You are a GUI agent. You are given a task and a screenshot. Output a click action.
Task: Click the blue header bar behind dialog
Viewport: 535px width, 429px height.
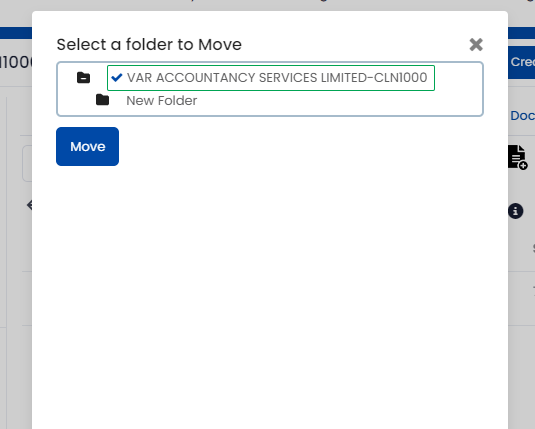click(x=16, y=33)
